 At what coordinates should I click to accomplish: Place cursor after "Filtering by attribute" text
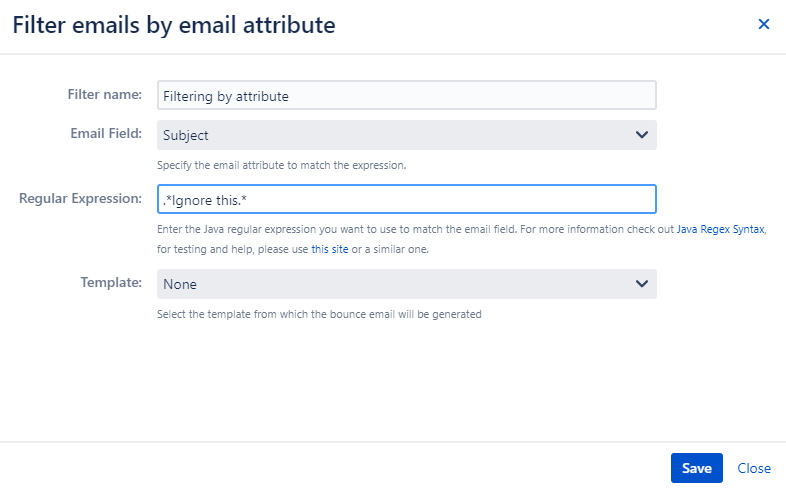[x=289, y=96]
